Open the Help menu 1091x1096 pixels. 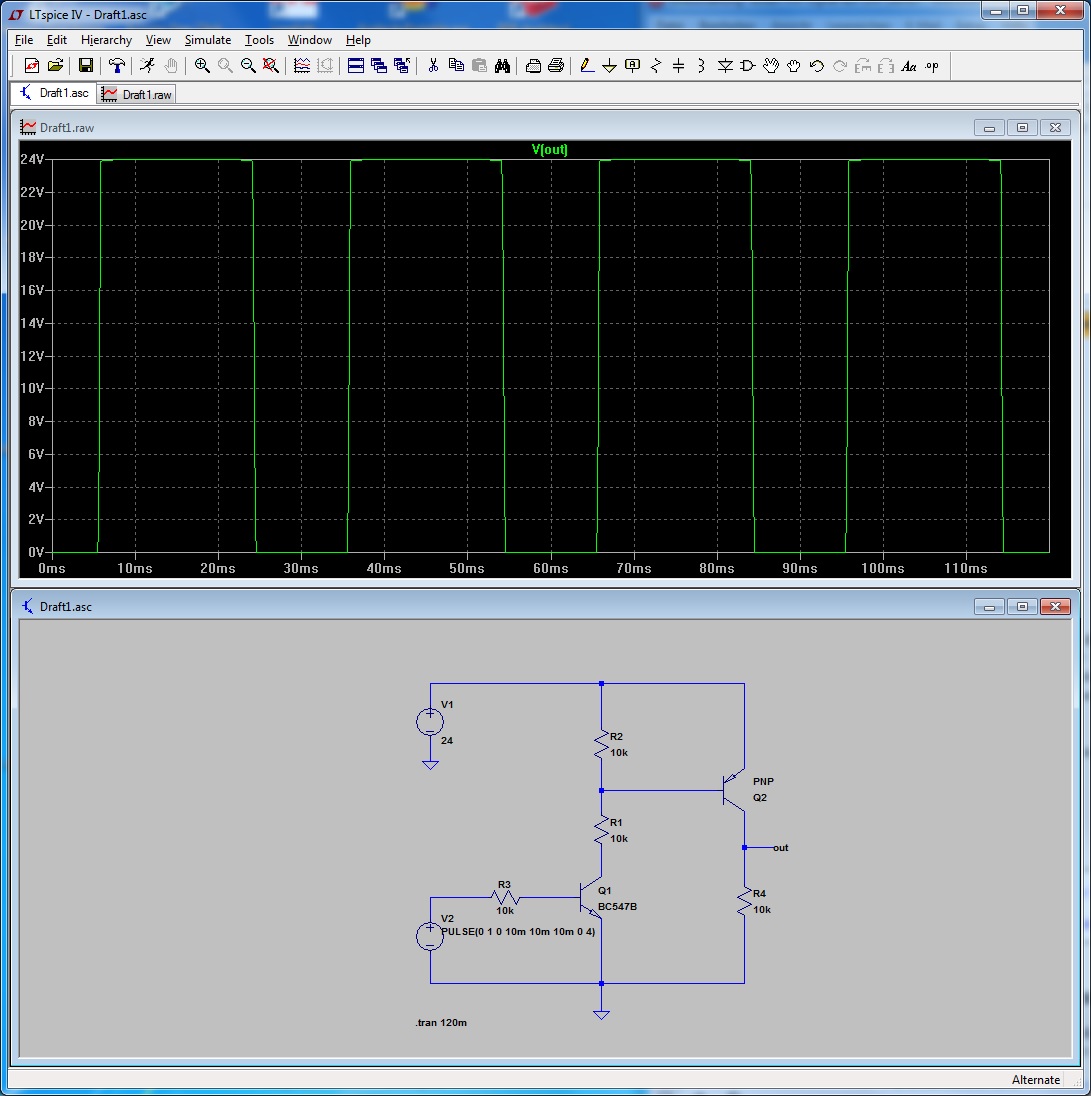click(358, 40)
